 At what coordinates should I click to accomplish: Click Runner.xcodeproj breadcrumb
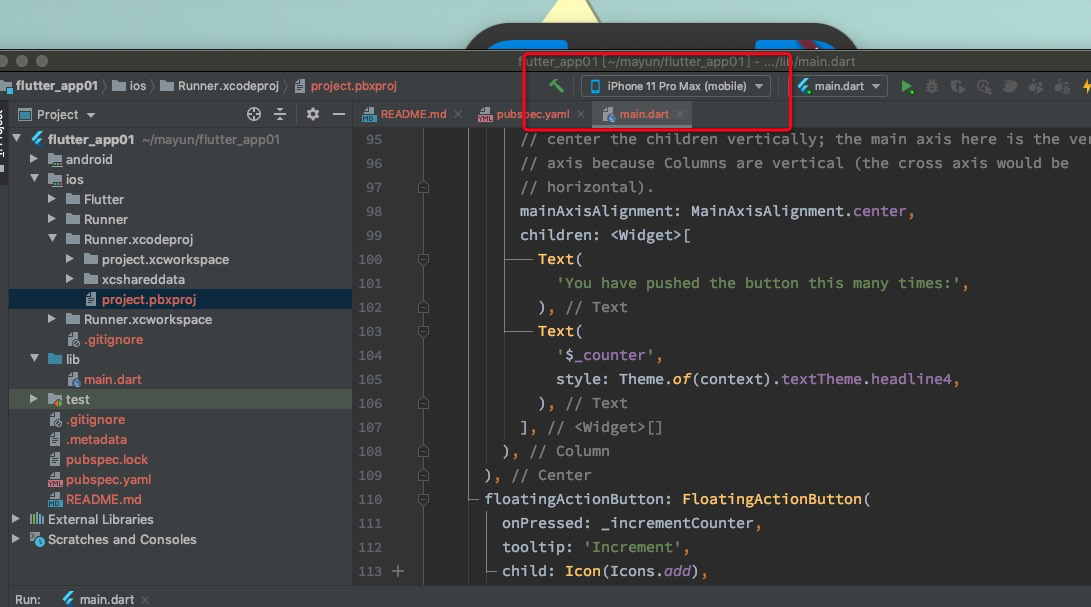click(220, 86)
